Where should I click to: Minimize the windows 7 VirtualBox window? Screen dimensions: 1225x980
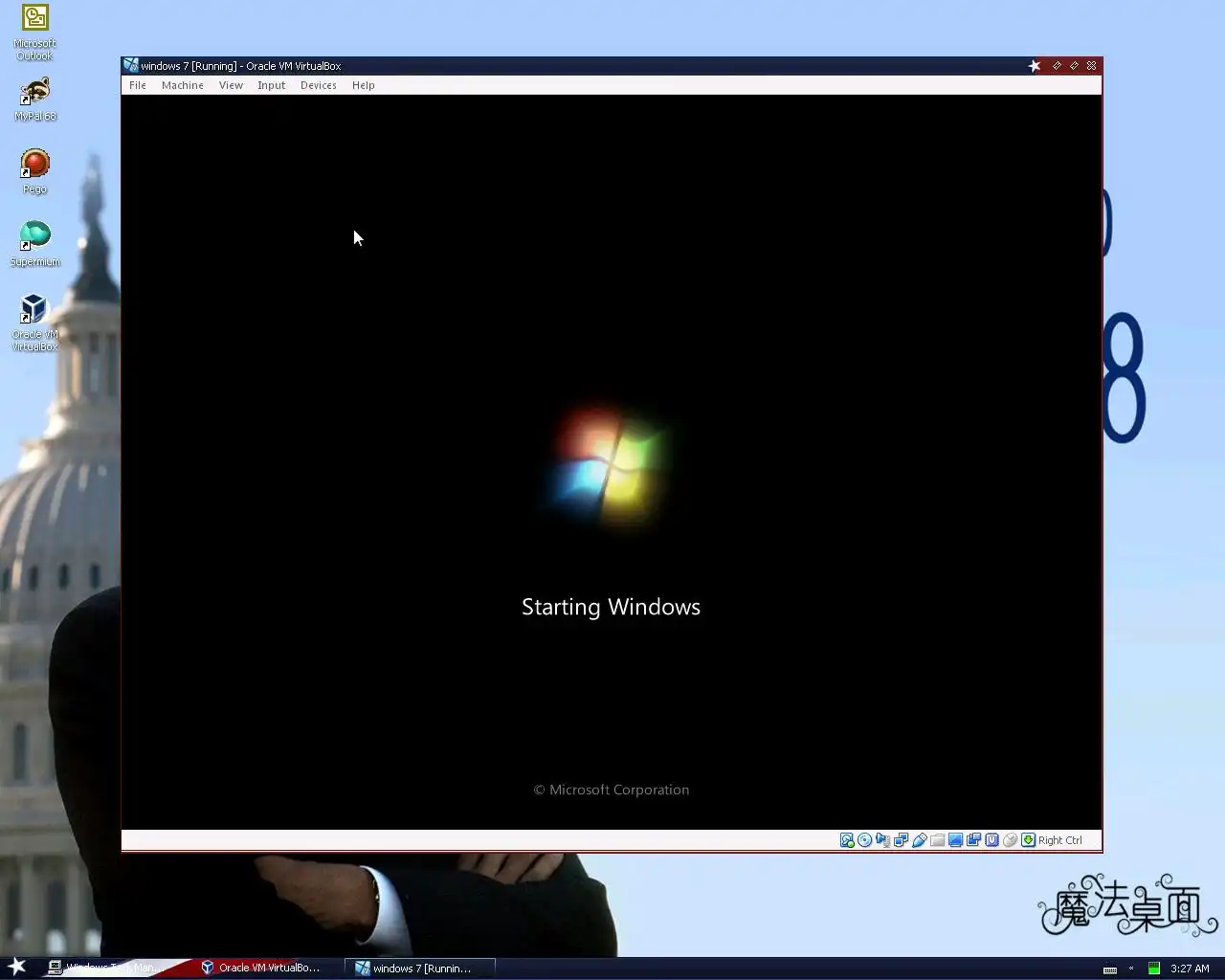[x=1057, y=66]
